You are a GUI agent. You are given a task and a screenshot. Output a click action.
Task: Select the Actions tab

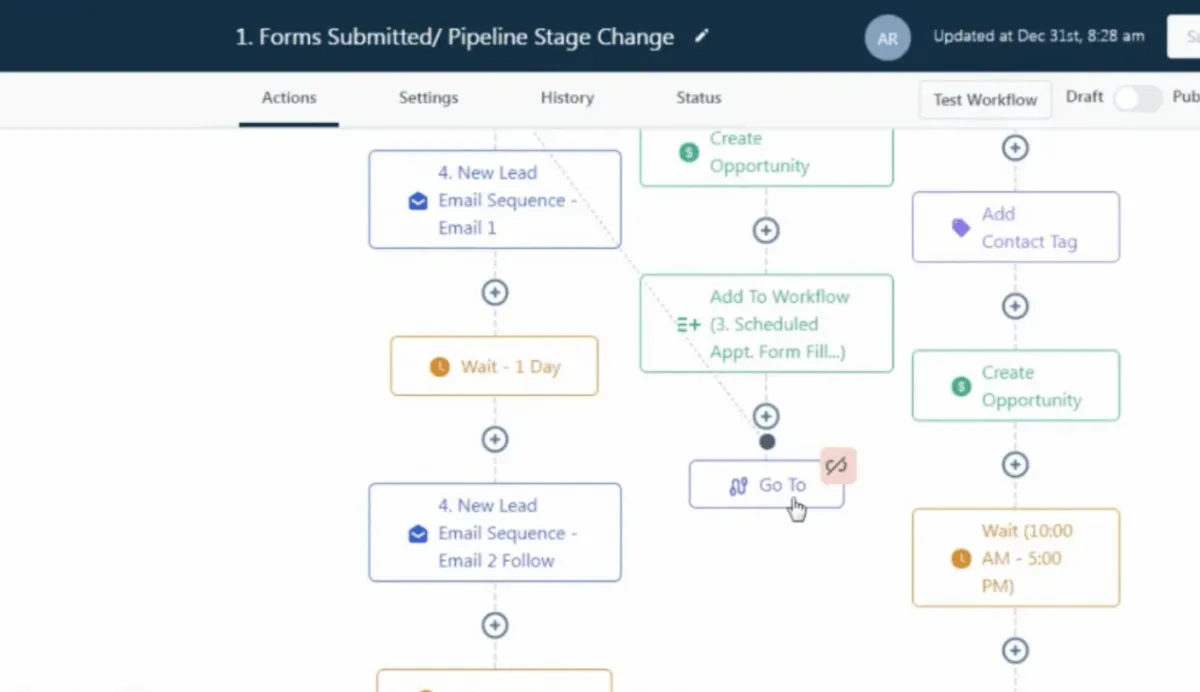[x=289, y=98]
